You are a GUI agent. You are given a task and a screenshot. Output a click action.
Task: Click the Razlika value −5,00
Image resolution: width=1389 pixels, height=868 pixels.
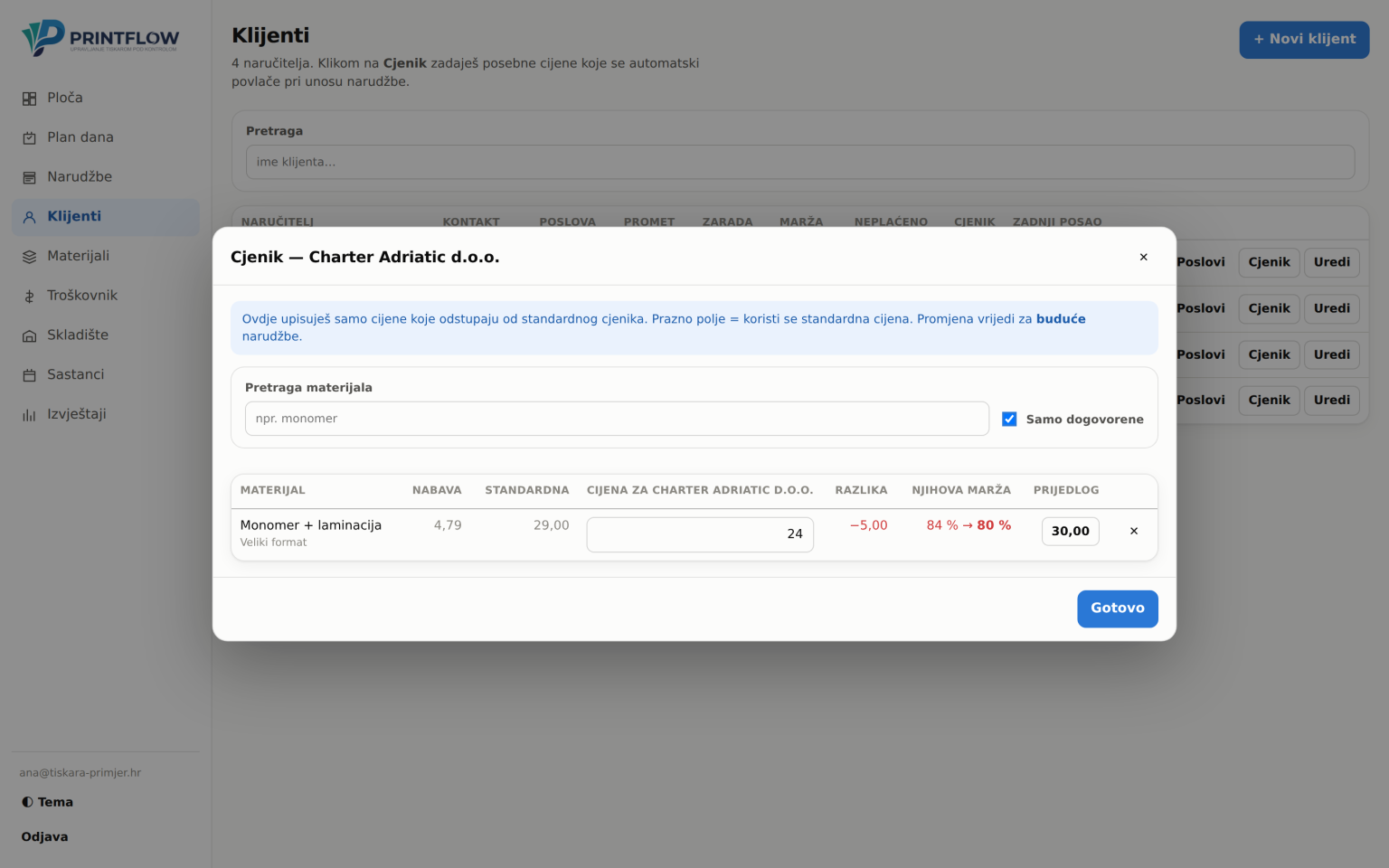tap(869, 525)
